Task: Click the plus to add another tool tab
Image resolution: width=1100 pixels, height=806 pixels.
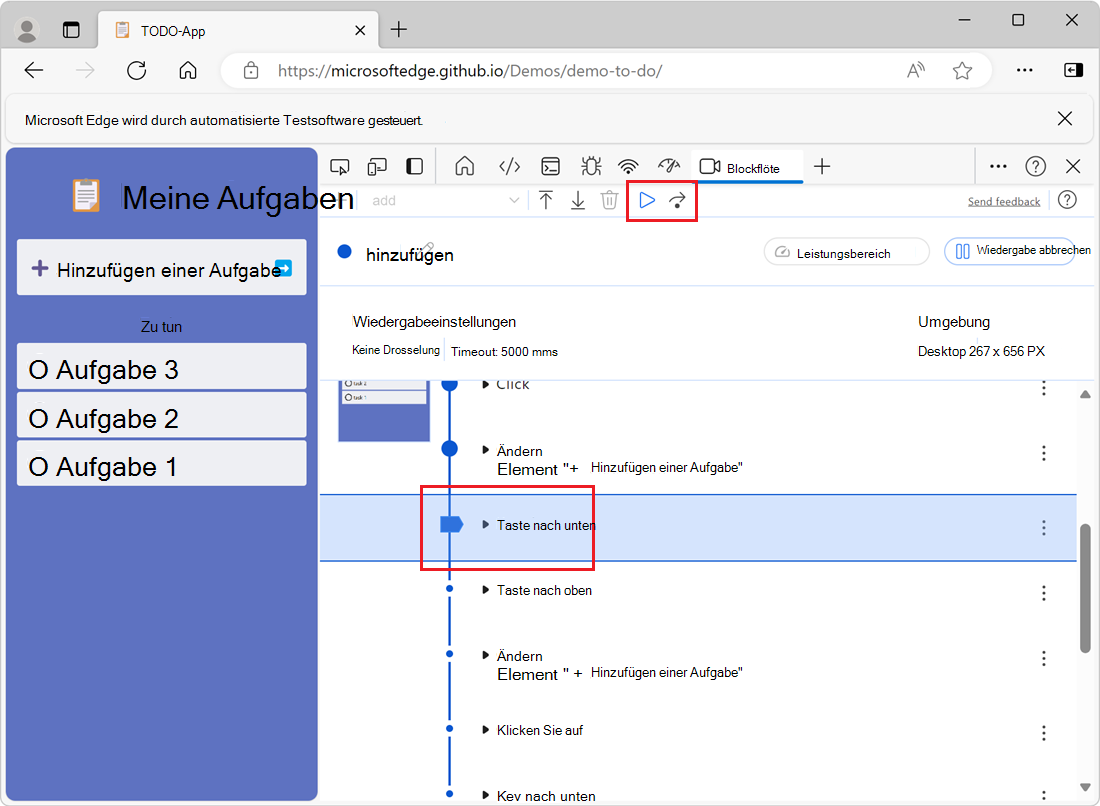Action: 822,166
